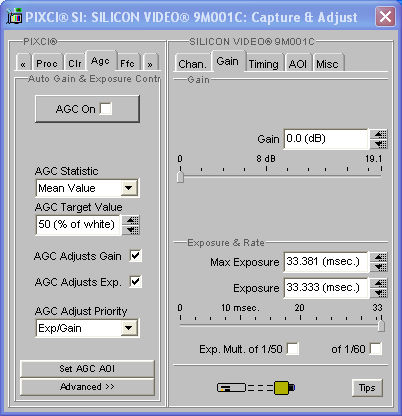Screen dimensions: 402x416
Task: Raise AGC Target Value with up arrow
Action: (132, 220)
